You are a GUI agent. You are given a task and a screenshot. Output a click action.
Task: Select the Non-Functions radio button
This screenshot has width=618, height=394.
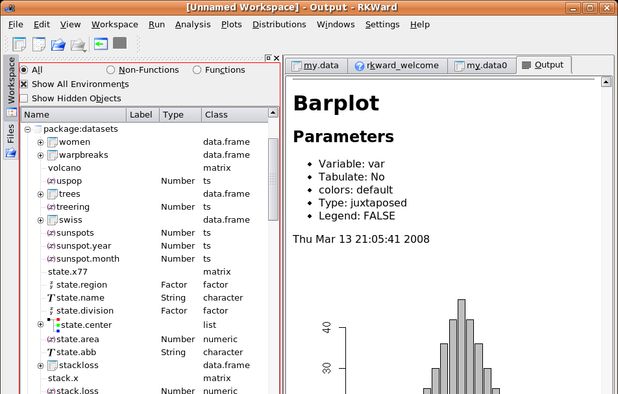[x=110, y=70]
